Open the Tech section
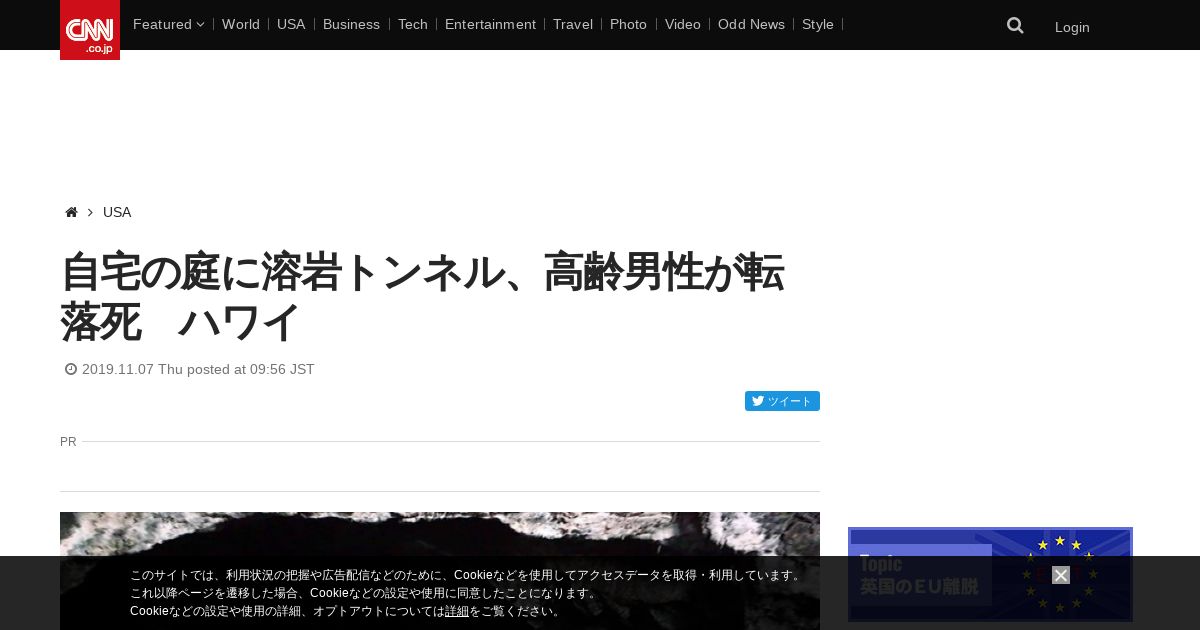Viewport: 1200px width, 630px height. (413, 24)
